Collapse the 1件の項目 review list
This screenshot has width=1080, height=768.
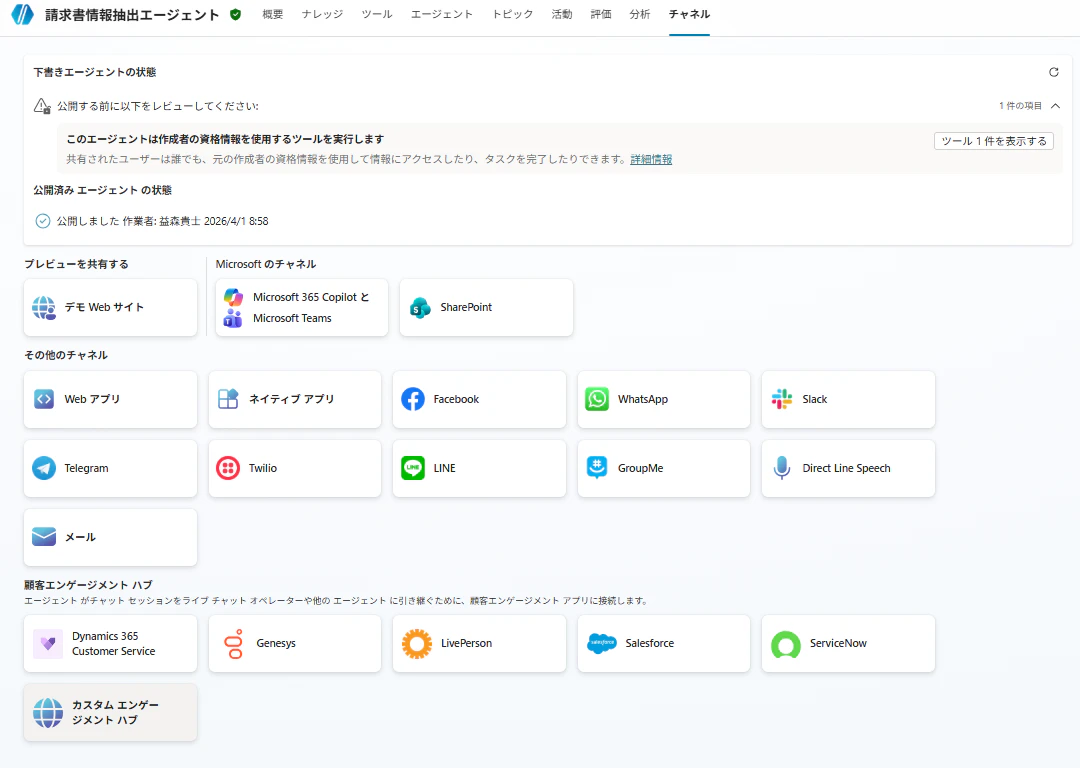pyautogui.click(x=1055, y=106)
